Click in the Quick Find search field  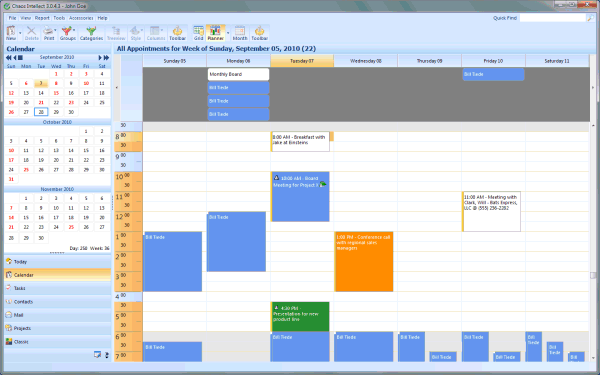pos(553,18)
